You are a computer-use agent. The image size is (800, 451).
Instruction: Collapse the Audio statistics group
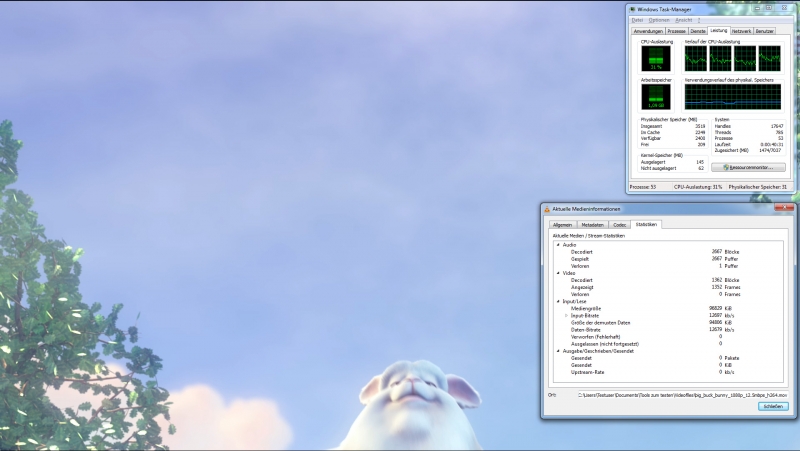click(558, 245)
